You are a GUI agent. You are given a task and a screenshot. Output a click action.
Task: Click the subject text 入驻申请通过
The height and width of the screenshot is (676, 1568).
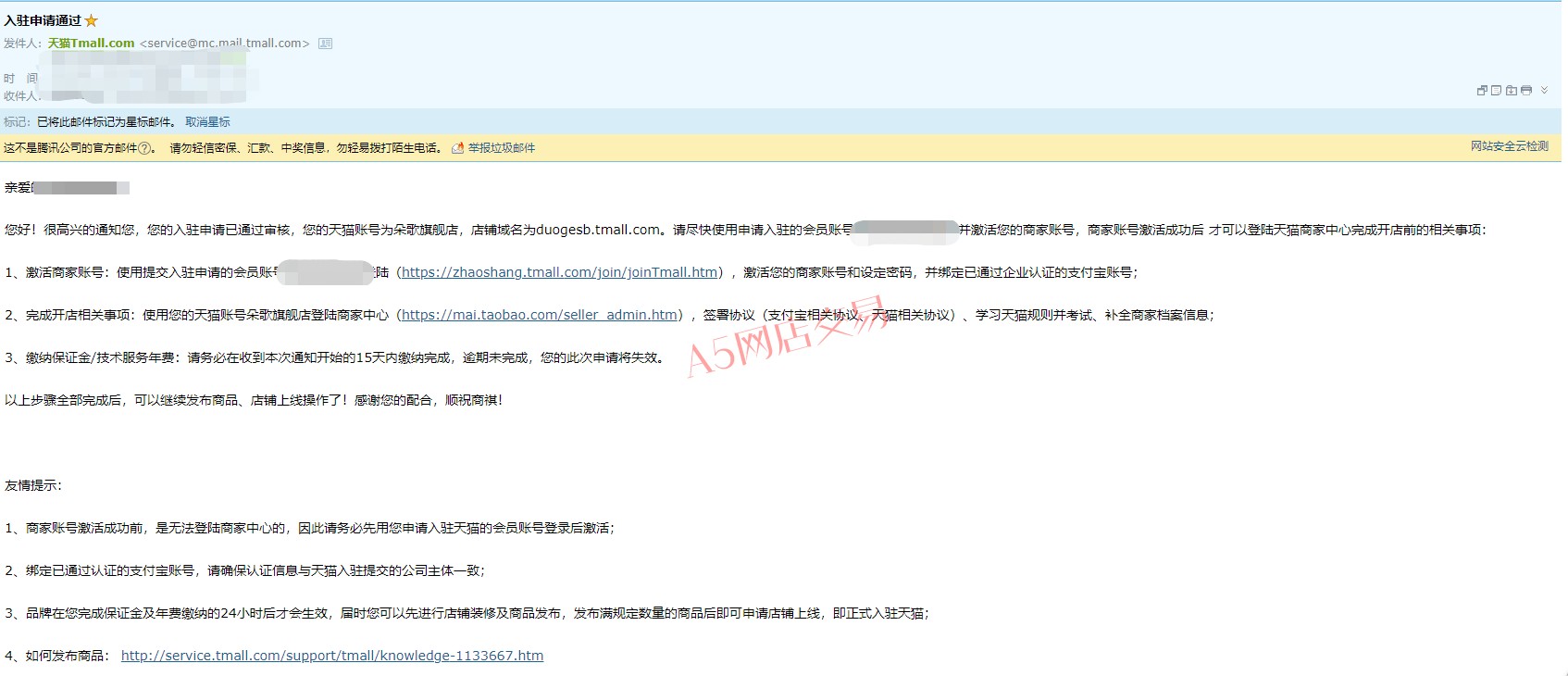pyautogui.click(x=43, y=20)
